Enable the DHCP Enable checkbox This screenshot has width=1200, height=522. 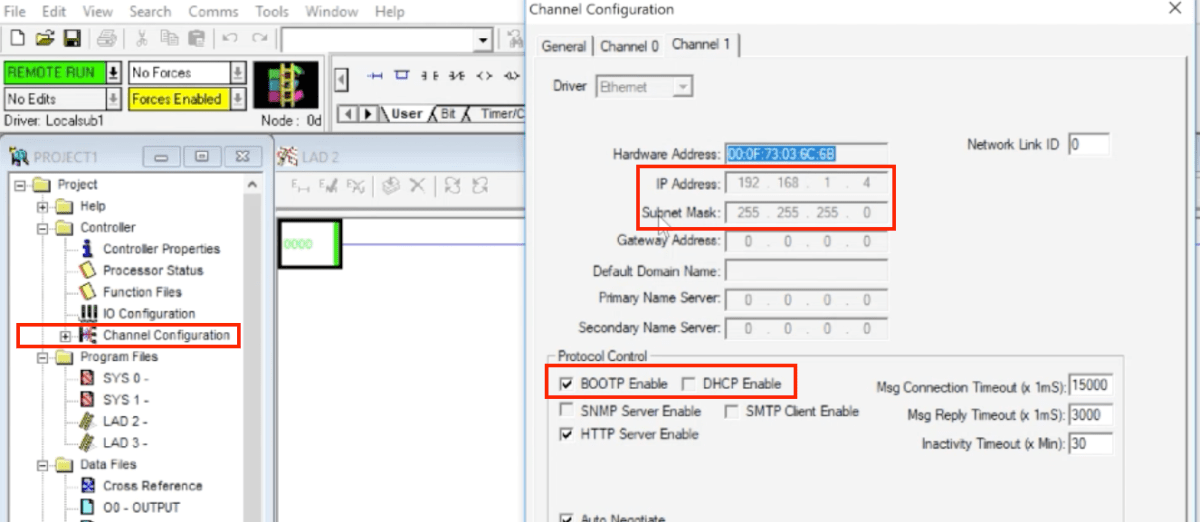(689, 384)
